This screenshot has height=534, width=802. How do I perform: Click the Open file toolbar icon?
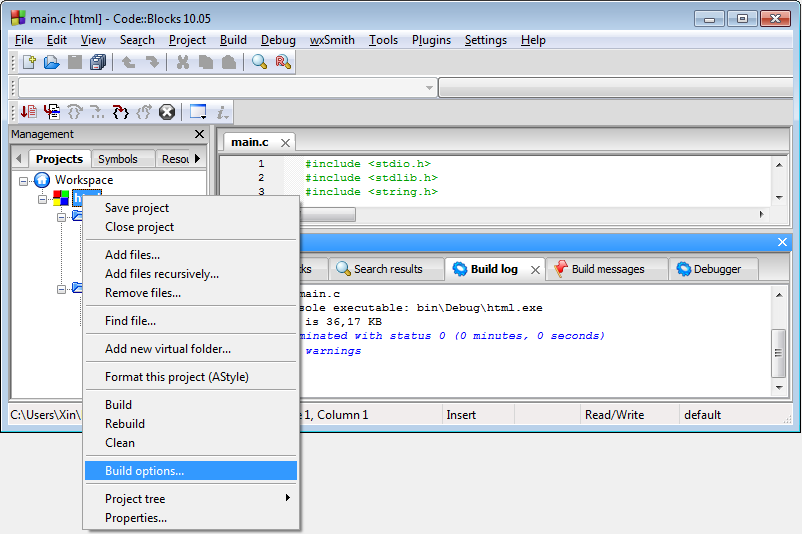pyautogui.click(x=52, y=62)
